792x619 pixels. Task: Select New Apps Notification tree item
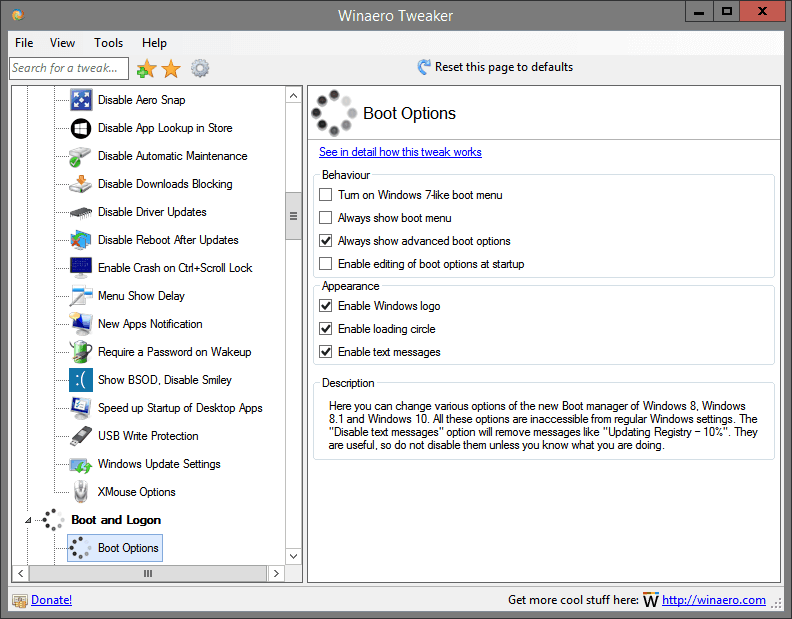(150, 324)
